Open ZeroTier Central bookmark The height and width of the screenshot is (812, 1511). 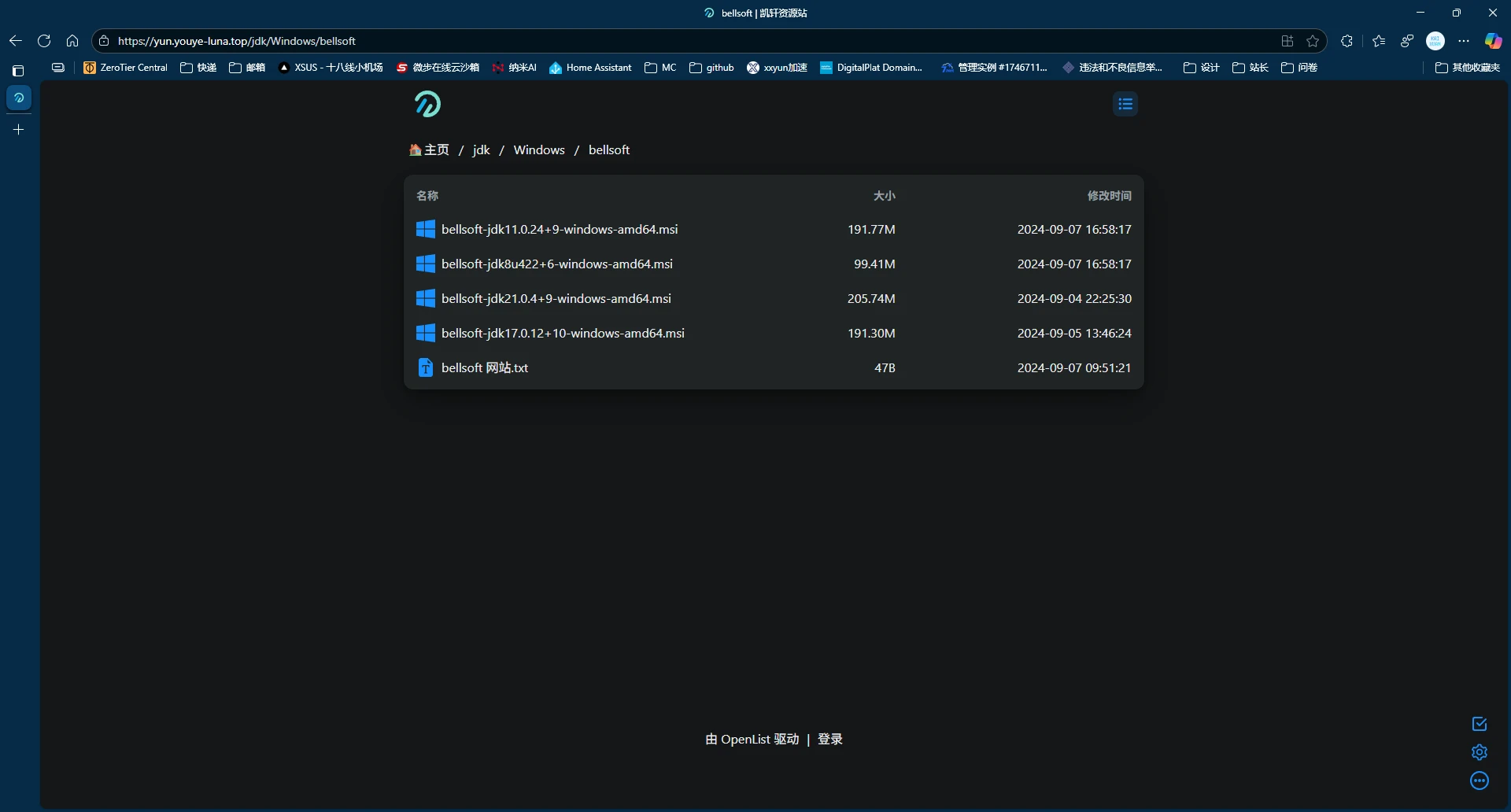[126, 68]
